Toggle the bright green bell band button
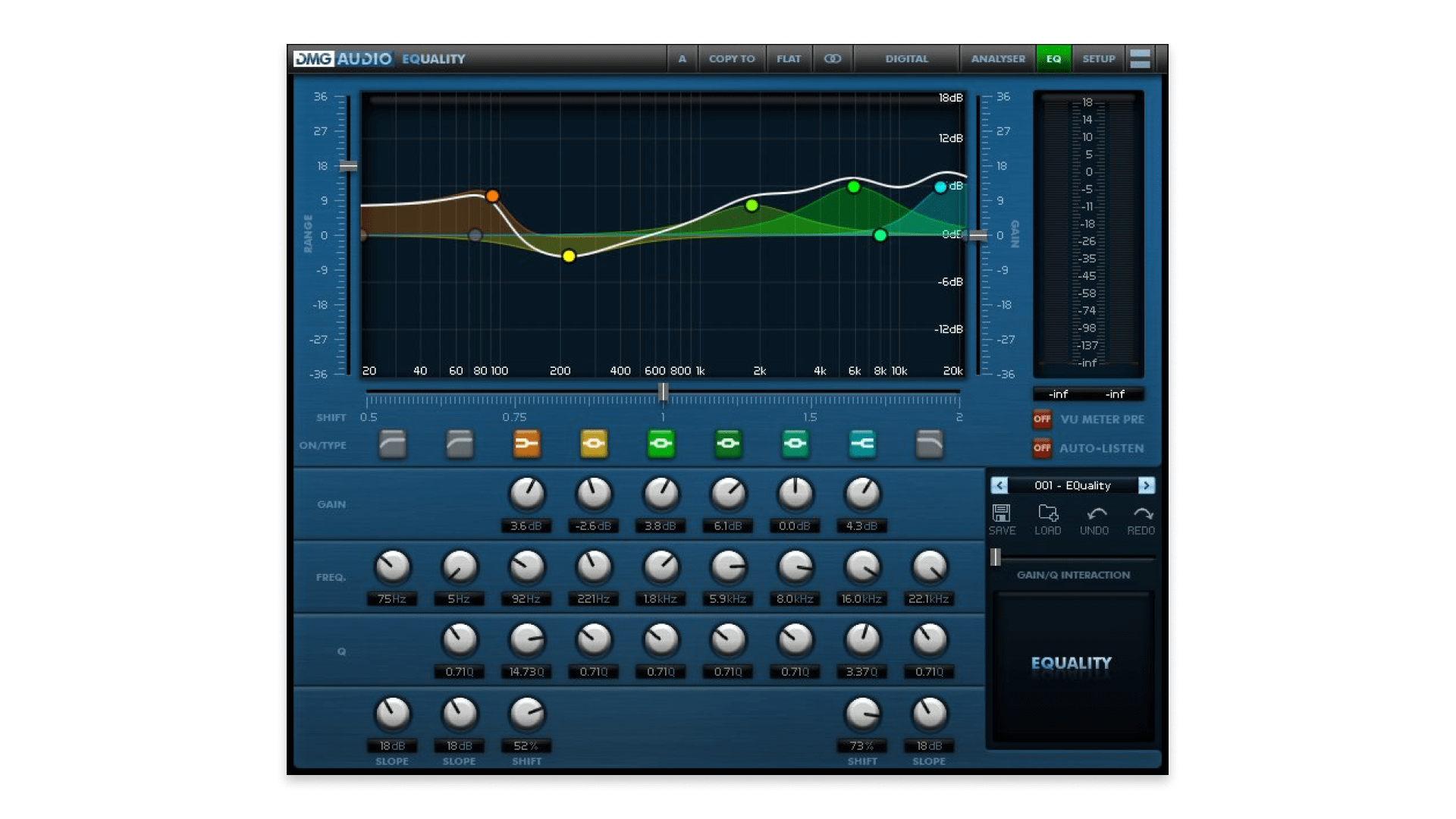 [661, 444]
